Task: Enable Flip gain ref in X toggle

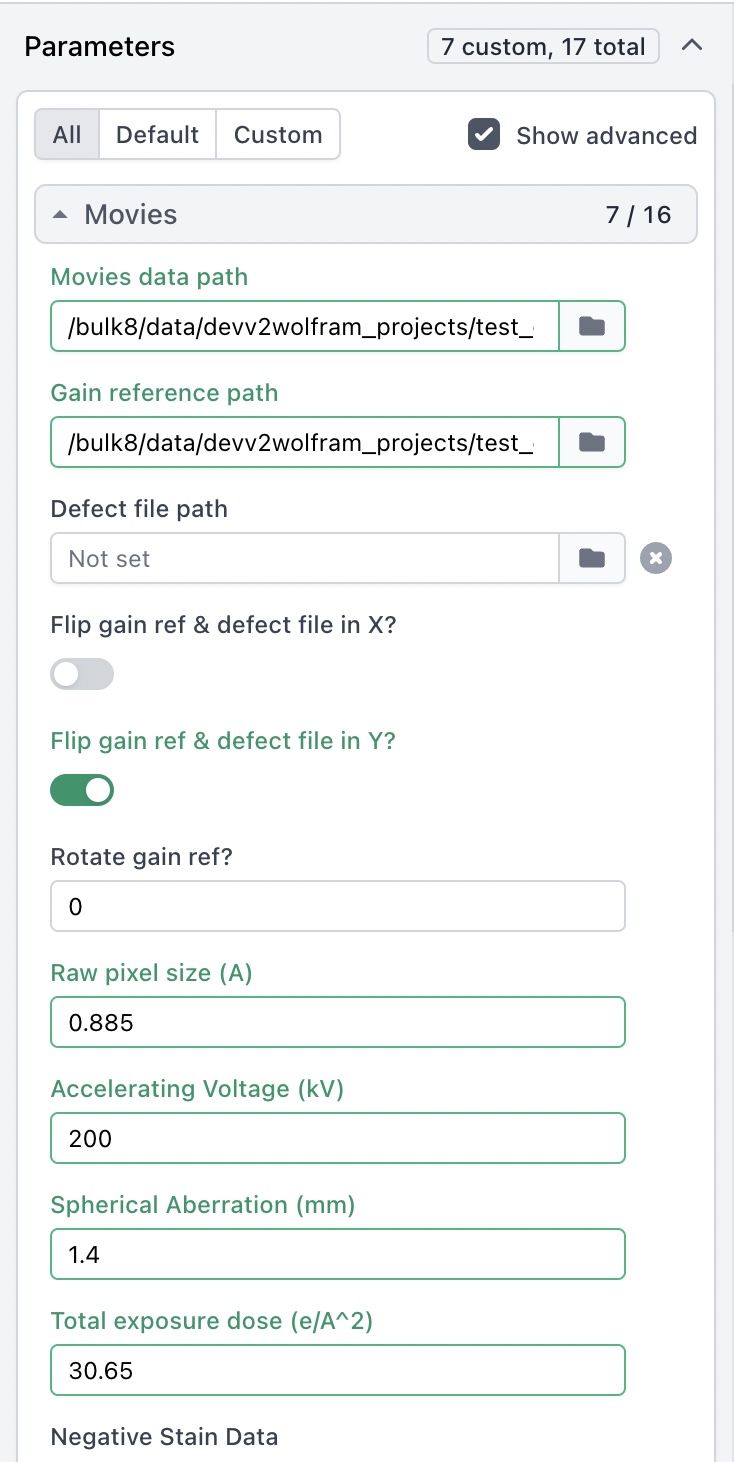Action: tap(82, 675)
